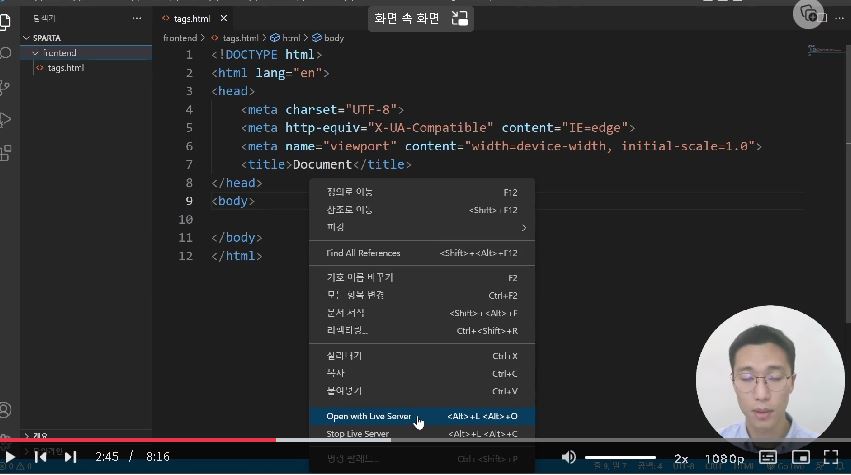This screenshot has width=851, height=475.
Task: Choose the Ctrl+Shift+R refactor entry
Action: (x=422, y=331)
